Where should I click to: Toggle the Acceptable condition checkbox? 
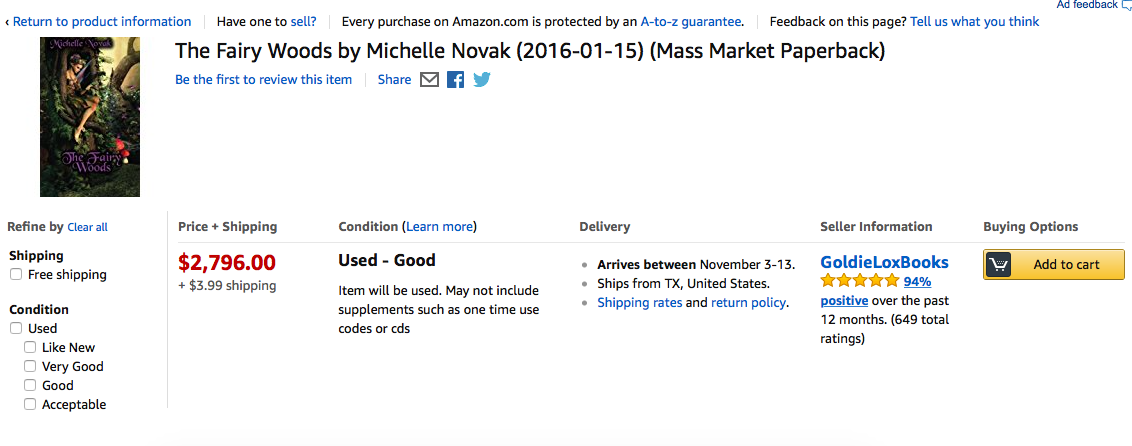(x=30, y=404)
